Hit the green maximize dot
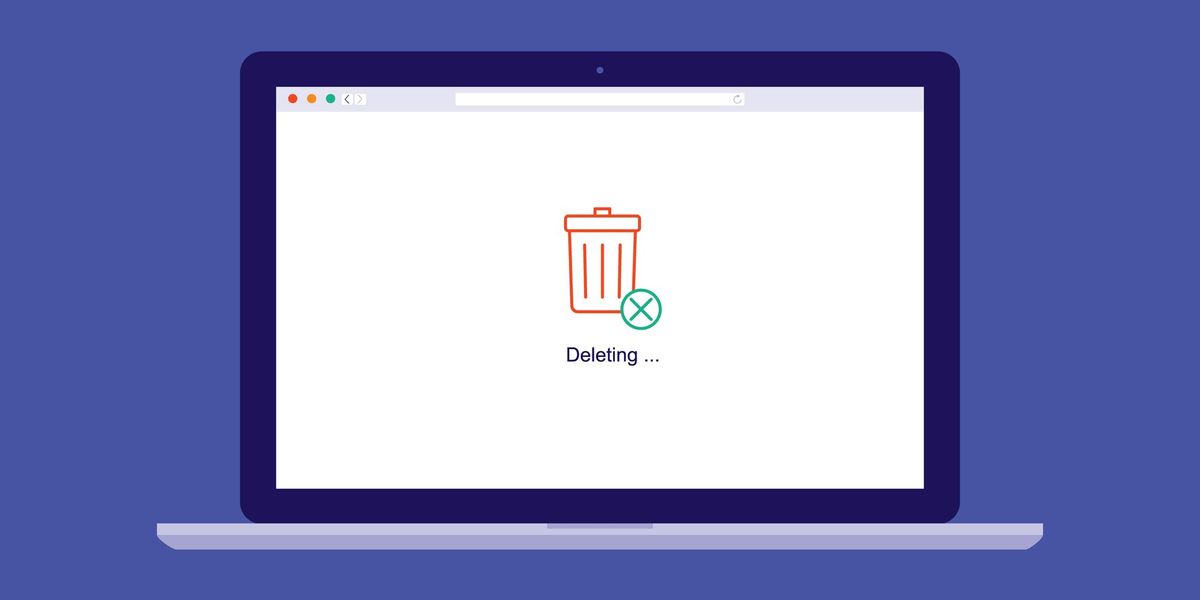 point(330,99)
